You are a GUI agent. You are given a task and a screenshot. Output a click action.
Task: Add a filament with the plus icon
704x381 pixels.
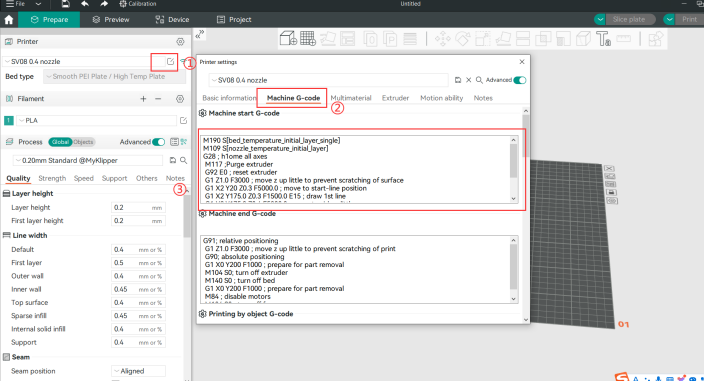143,99
